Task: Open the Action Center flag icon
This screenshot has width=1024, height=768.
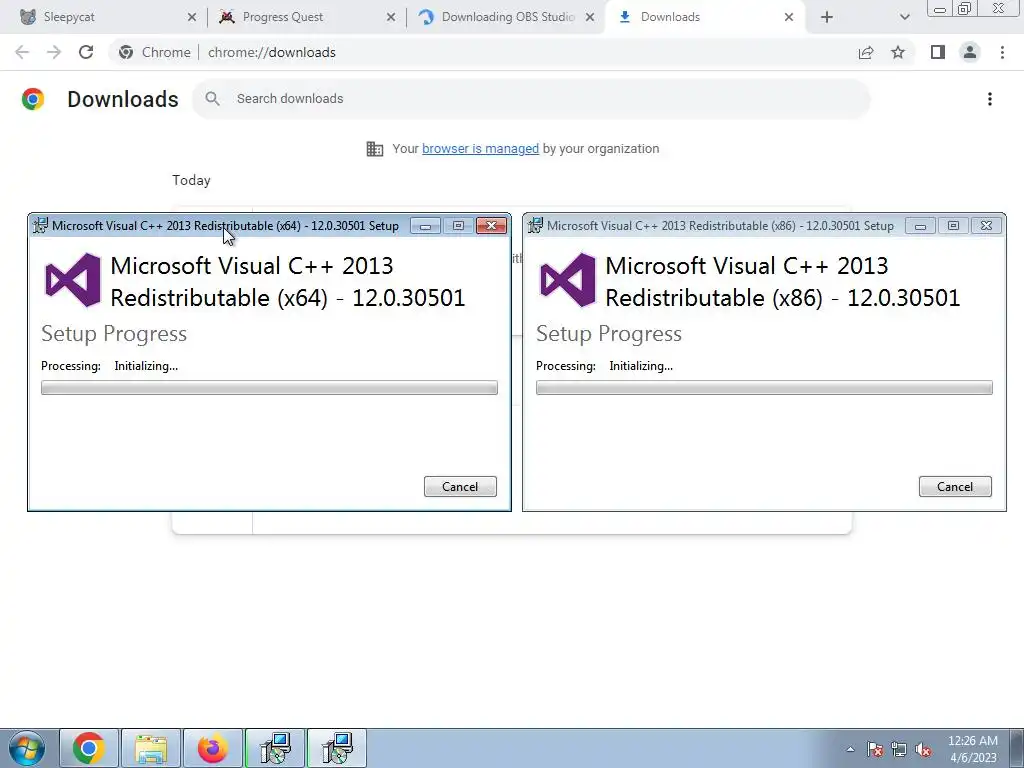Action: click(875, 749)
